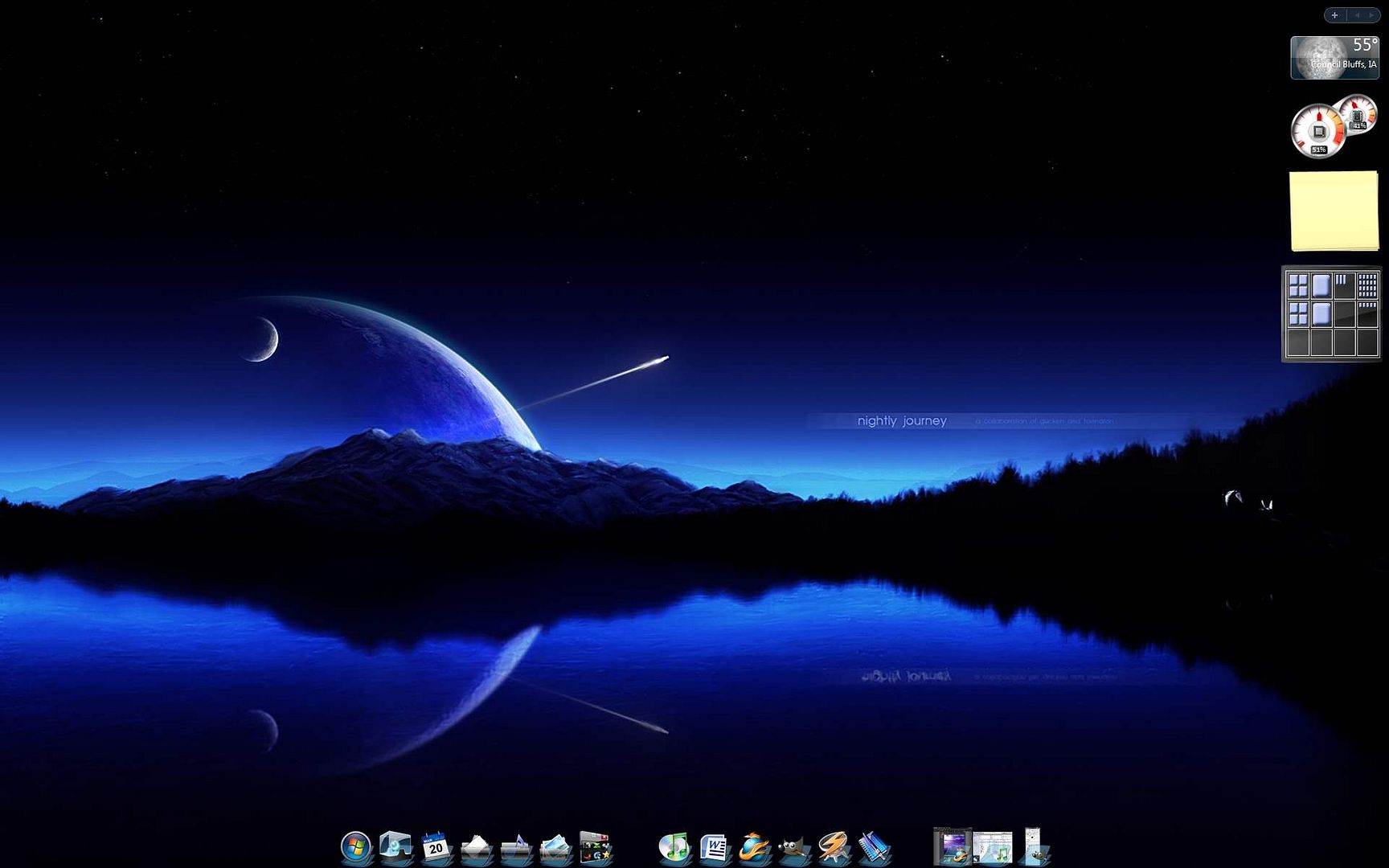Switch to the narrow GIMP toolbox thumbnail
This screenshot has width=1389, height=868.
point(1033,846)
